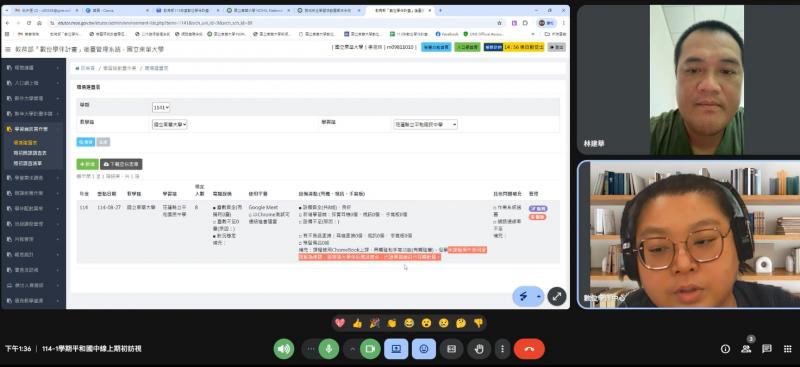The width and height of the screenshot is (800, 367).
Task: Send the heart emoji reaction
Action: [340, 323]
